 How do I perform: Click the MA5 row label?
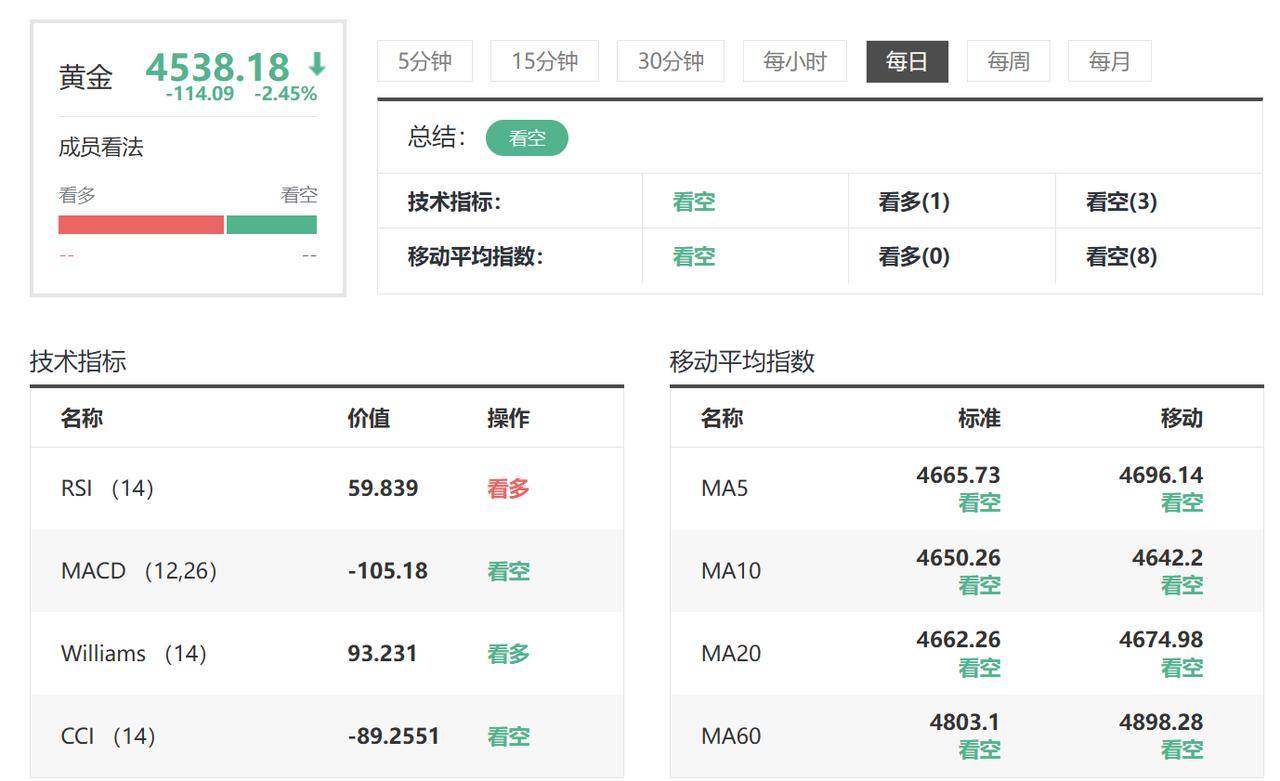(x=725, y=488)
